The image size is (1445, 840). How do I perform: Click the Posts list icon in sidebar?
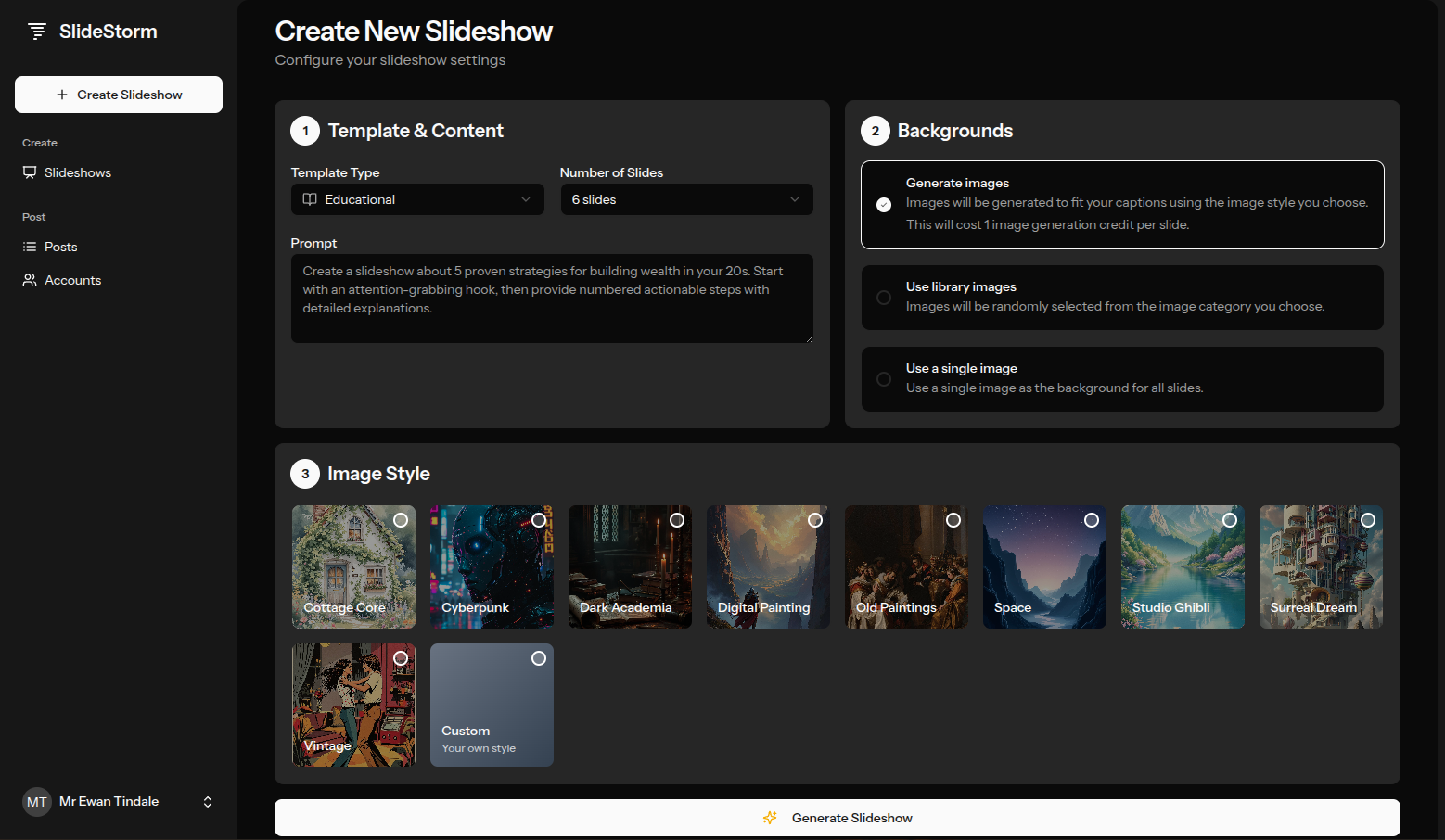coord(30,247)
